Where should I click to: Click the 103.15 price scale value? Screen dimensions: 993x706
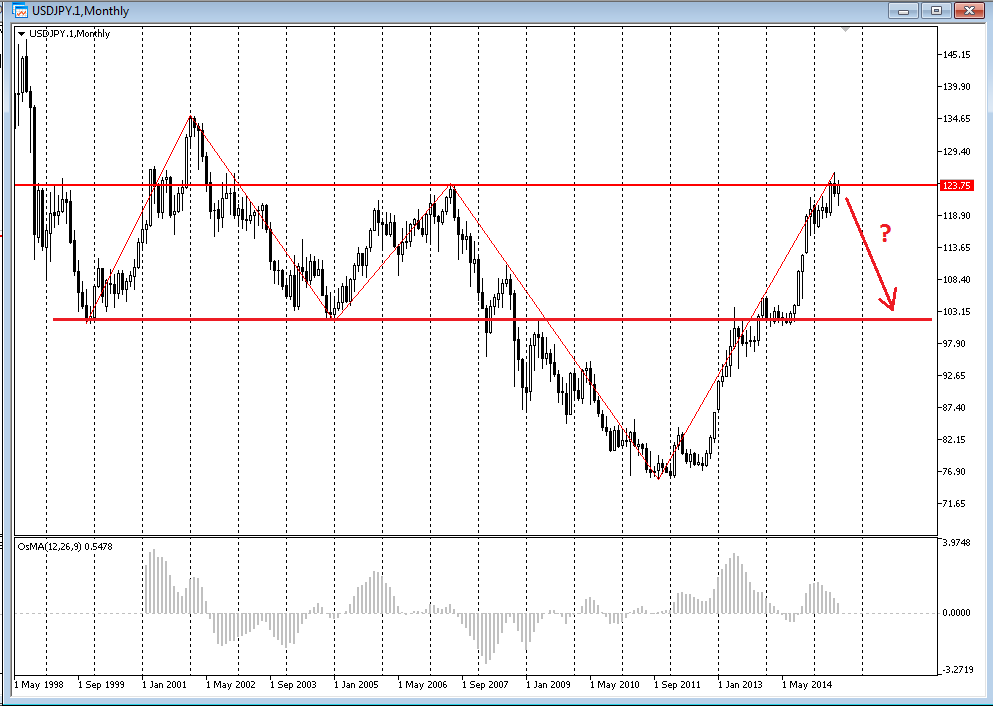click(956, 312)
